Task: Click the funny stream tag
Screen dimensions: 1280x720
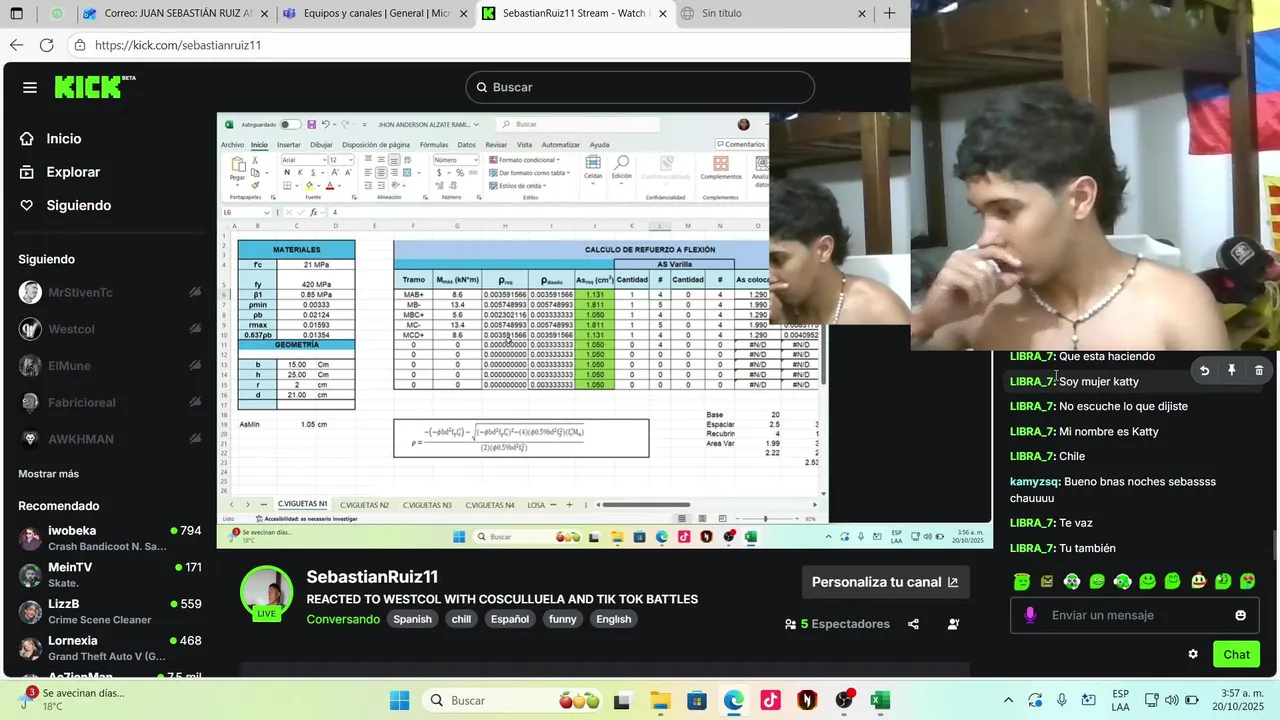Action: 562,619
